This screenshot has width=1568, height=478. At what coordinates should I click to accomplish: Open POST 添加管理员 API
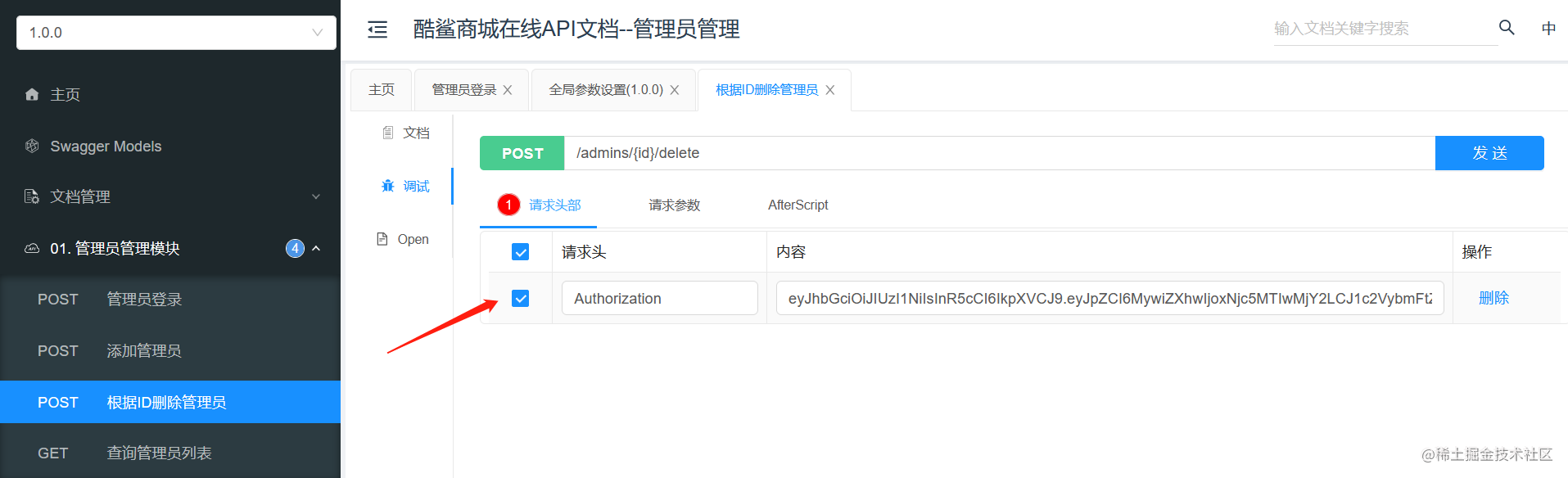click(x=170, y=351)
